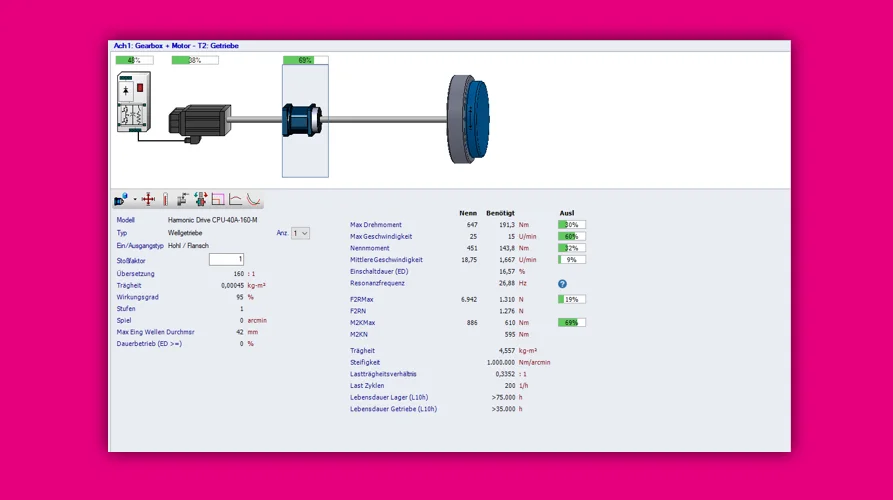Screen dimensions: 893x500
Task: Open the red curve chart icon
Action: pyautogui.click(x=235, y=200)
